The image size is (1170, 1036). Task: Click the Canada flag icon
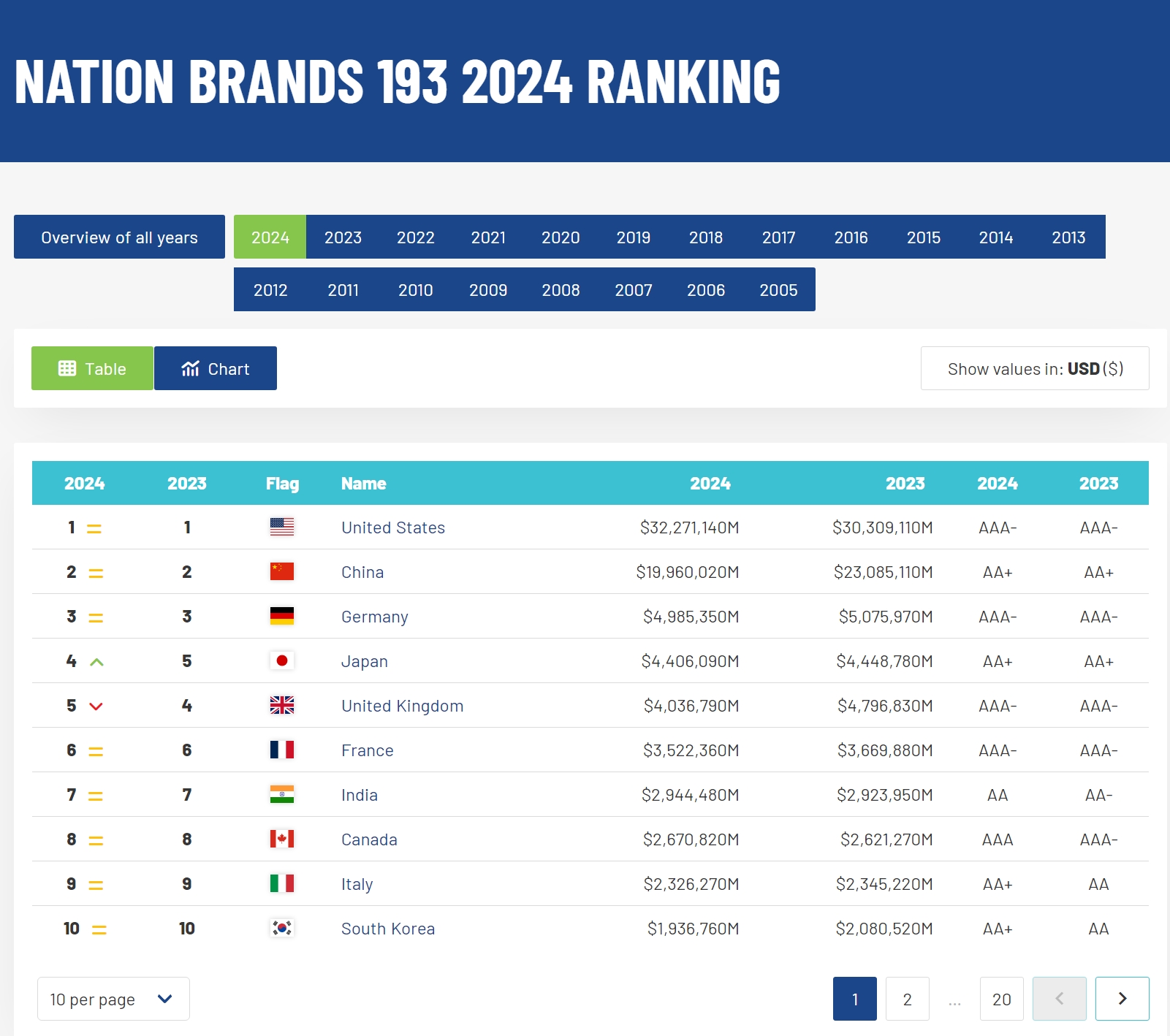(x=281, y=839)
